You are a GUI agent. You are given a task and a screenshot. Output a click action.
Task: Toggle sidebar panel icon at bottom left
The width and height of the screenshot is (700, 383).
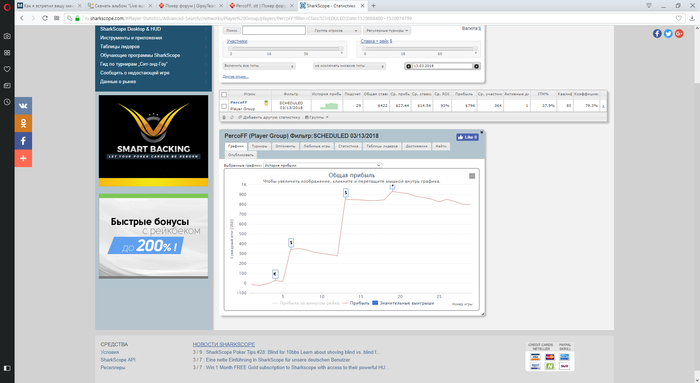pos(7,368)
